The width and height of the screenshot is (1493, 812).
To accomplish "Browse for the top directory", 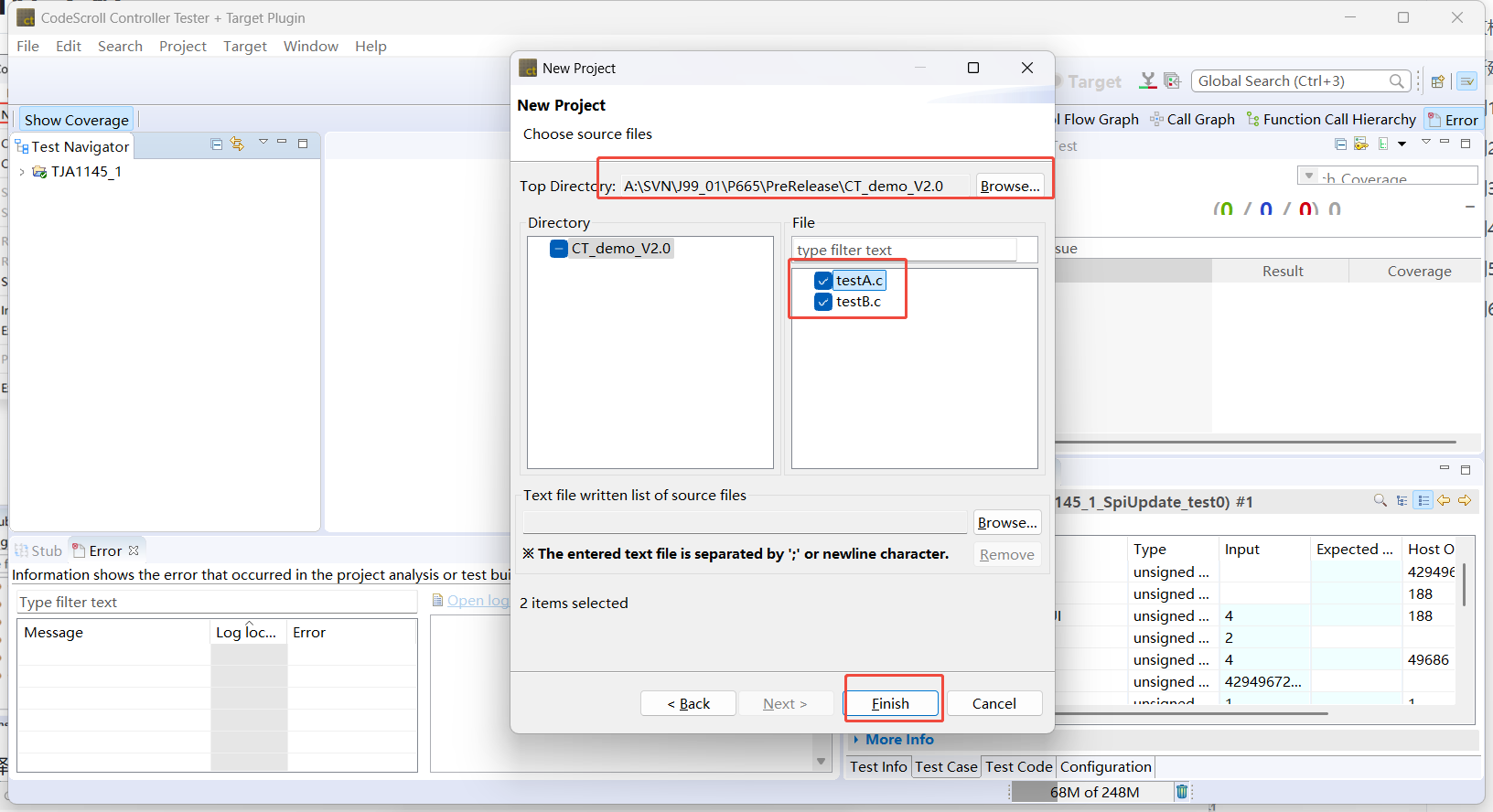I will (1010, 186).
